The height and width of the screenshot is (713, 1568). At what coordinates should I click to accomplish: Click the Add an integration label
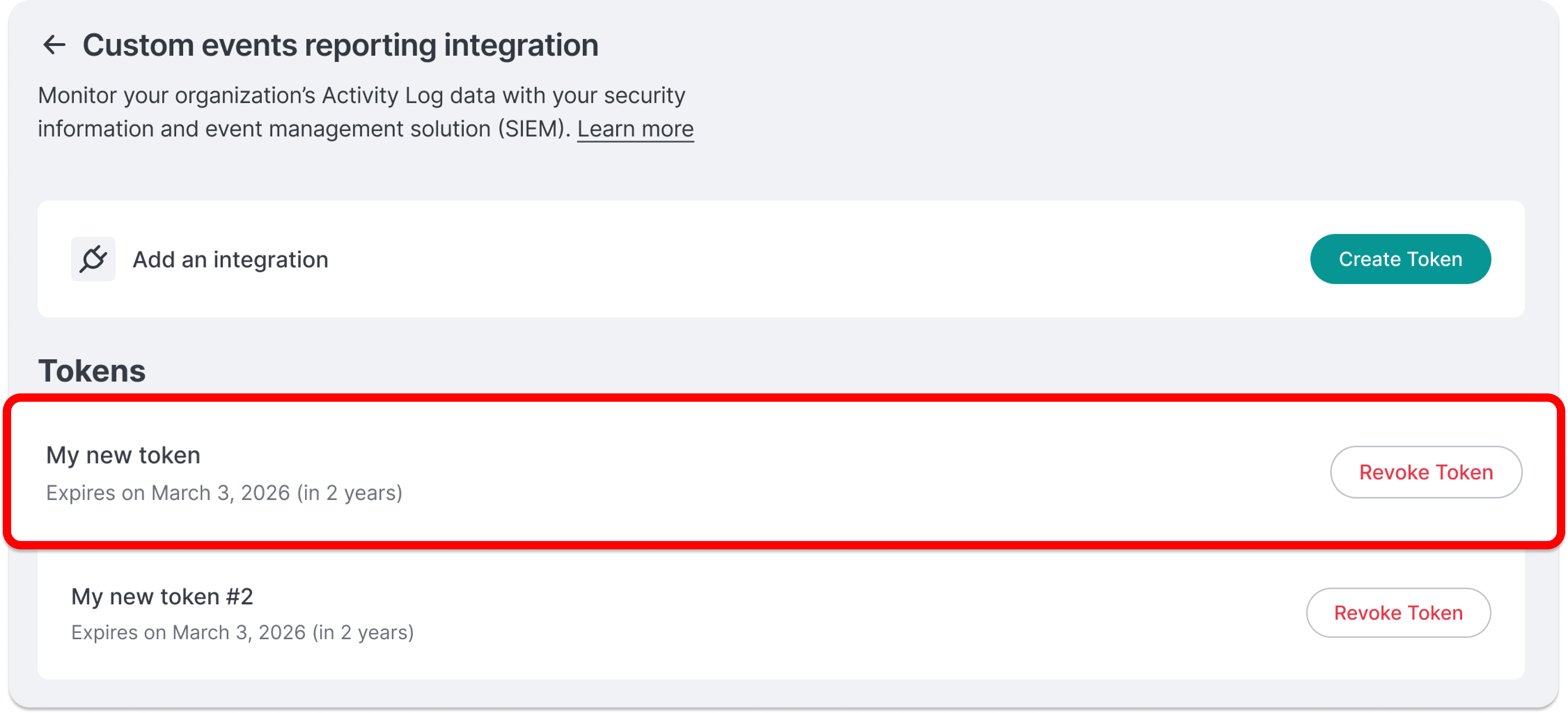point(231,260)
